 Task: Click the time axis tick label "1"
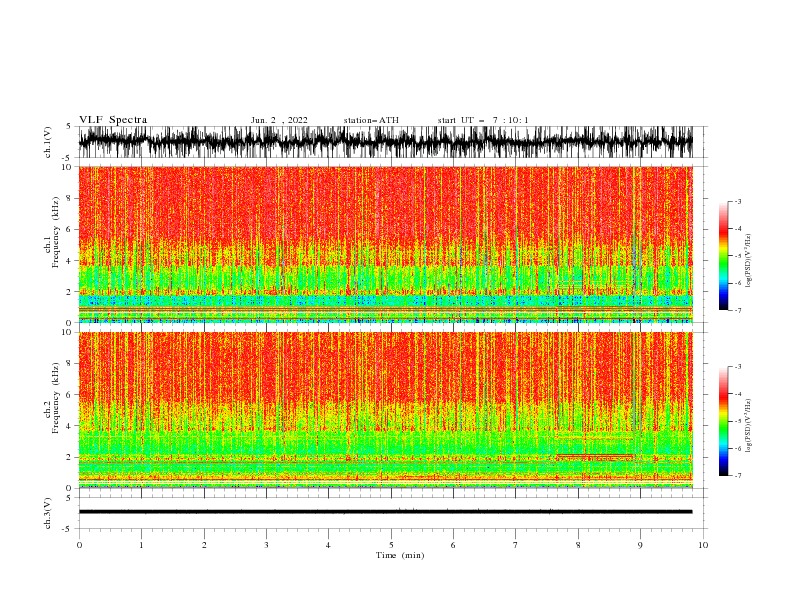141,545
